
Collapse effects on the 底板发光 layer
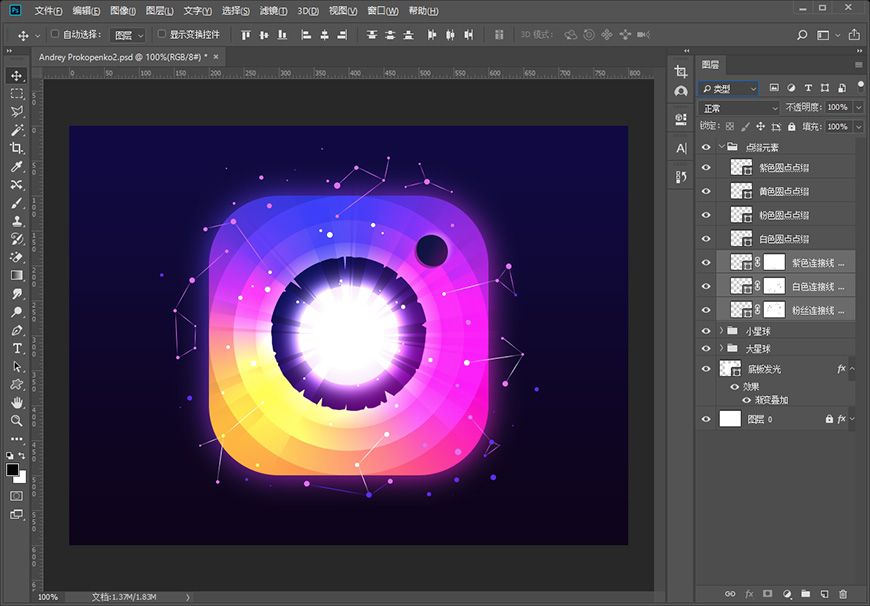852,368
